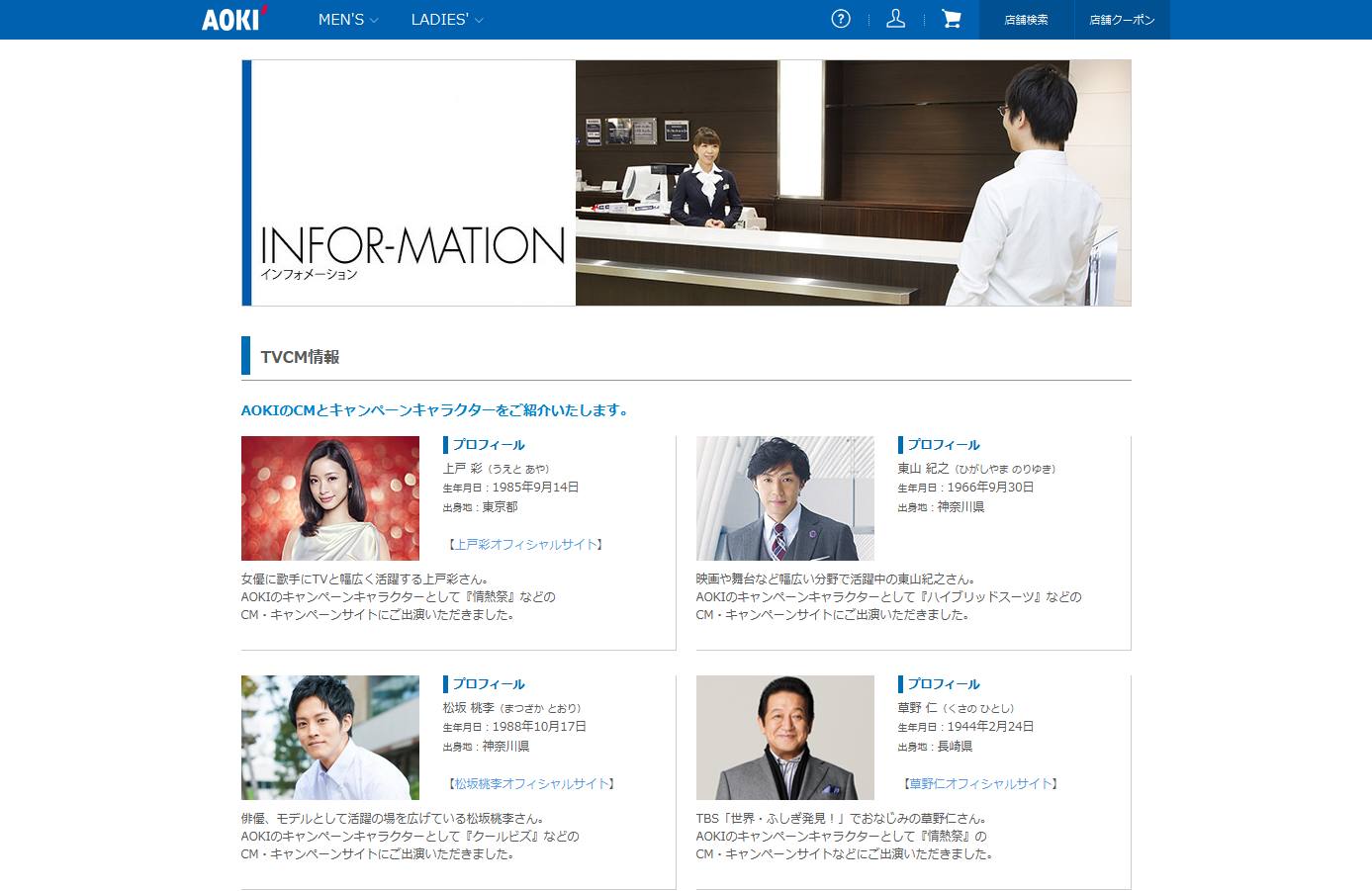This screenshot has height=891, width=1372.
Task: Select the name text 松坂 桃李 (まつざか とおり)
Action: [x=511, y=707]
